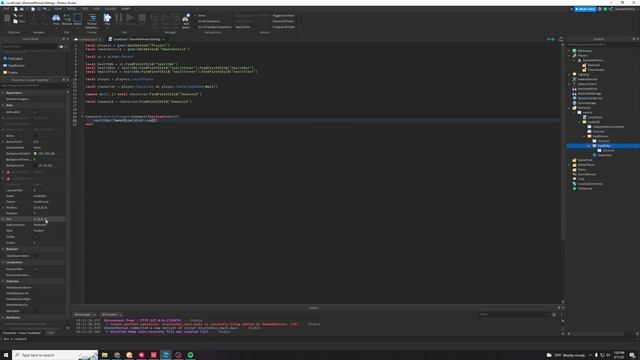Click the What's New button
The image size is (640, 360).
click(585, 9)
